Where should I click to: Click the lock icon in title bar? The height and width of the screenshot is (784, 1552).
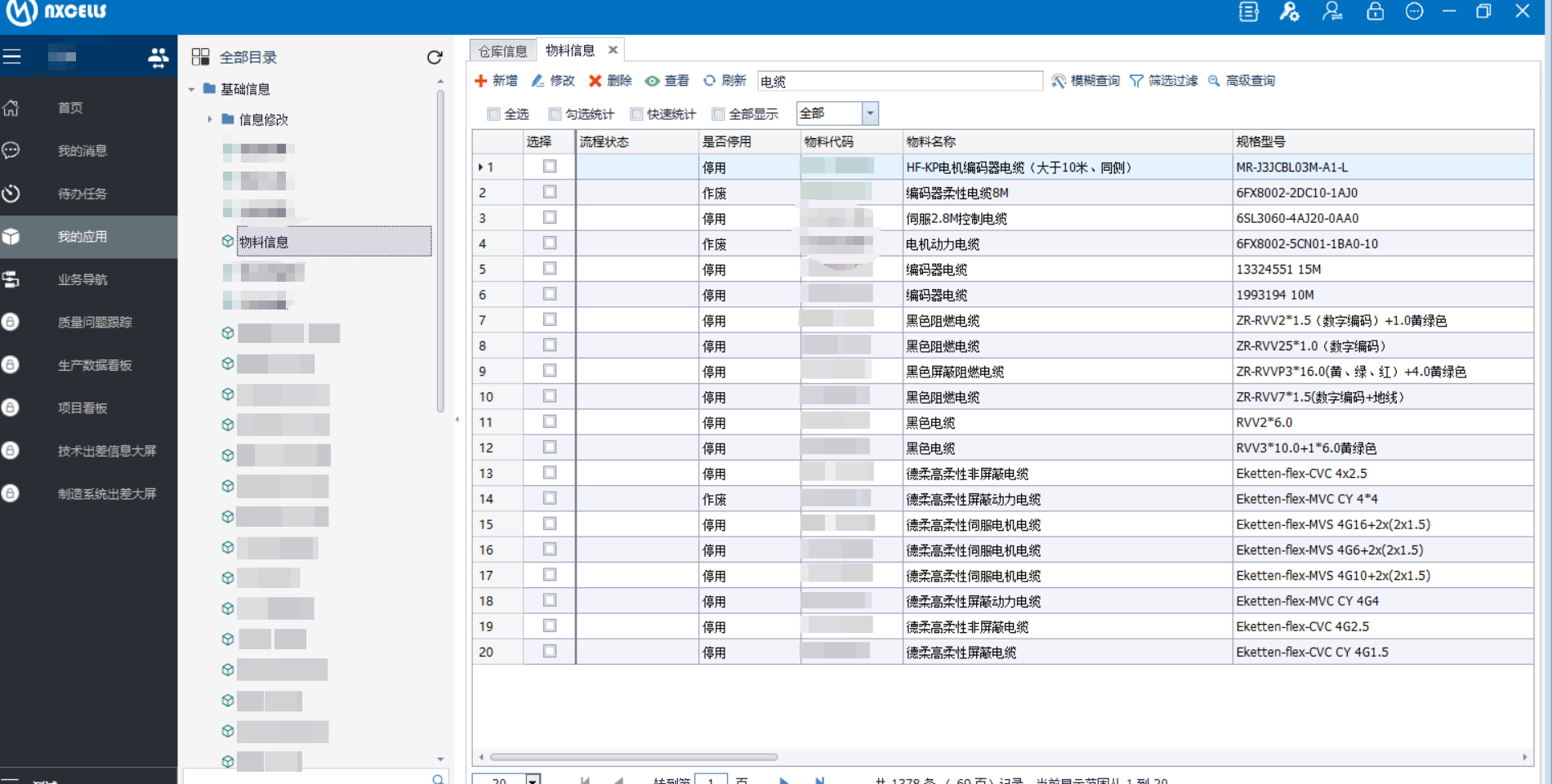pyautogui.click(x=1376, y=11)
